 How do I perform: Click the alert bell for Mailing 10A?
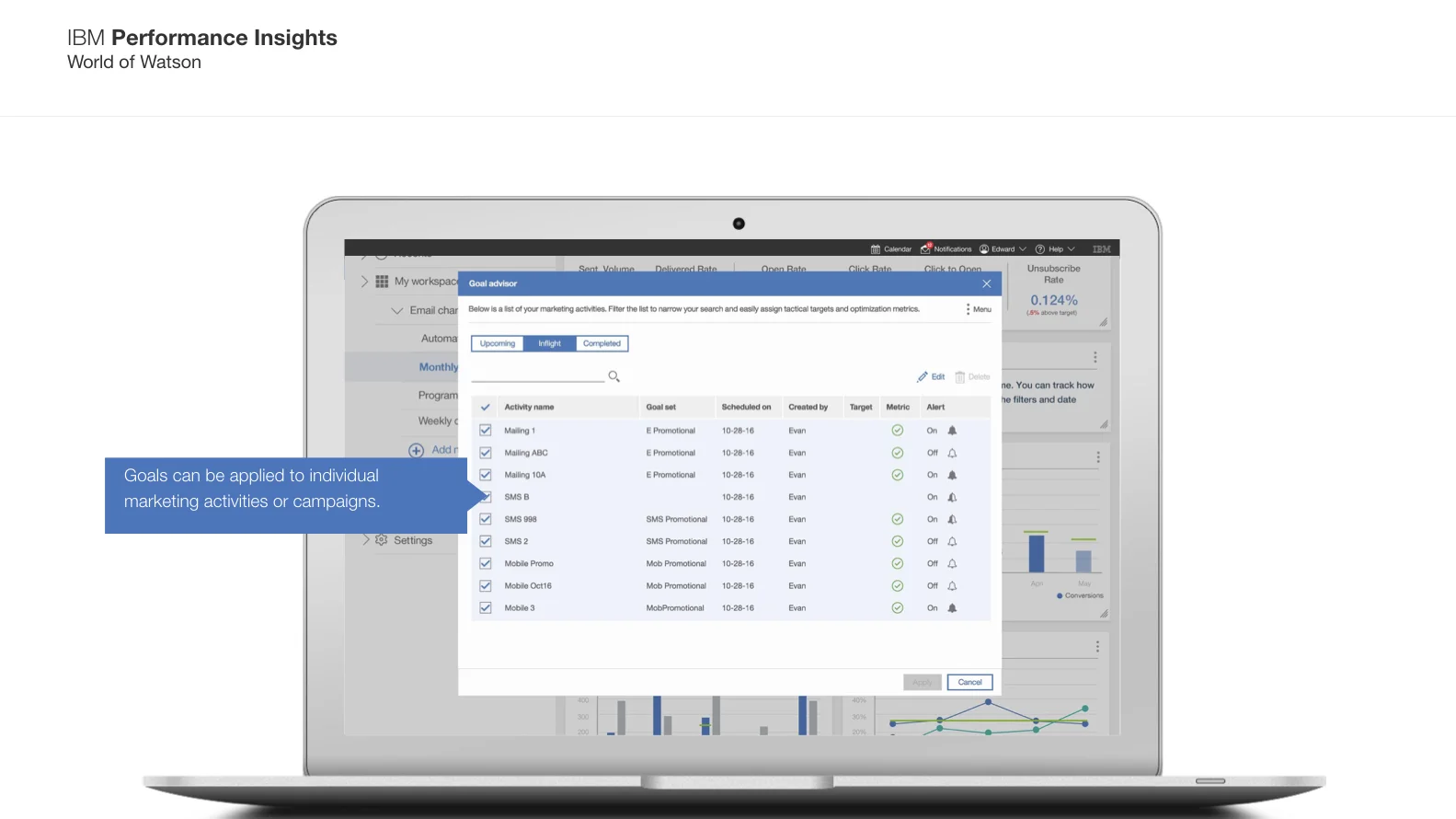tap(952, 475)
